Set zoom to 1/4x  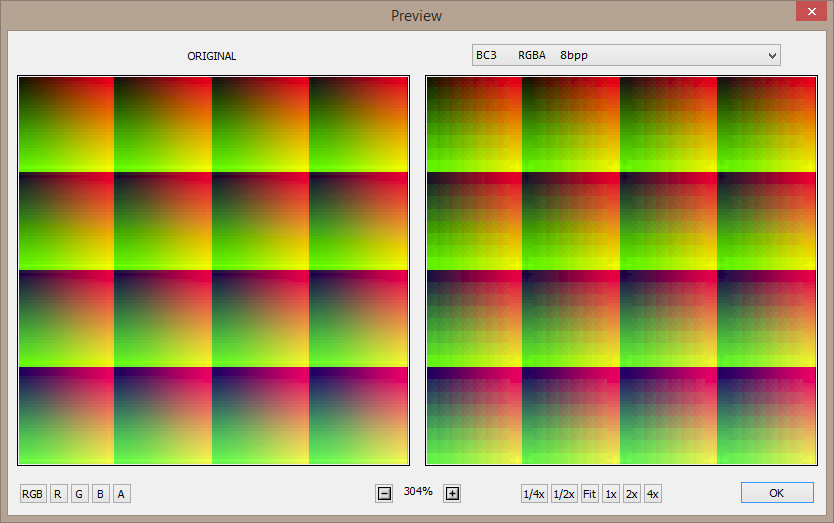click(x=534, y=494)
